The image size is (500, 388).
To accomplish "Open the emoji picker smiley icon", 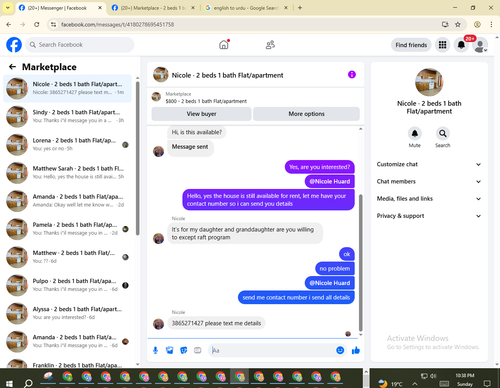I will [x=340, y=350].
